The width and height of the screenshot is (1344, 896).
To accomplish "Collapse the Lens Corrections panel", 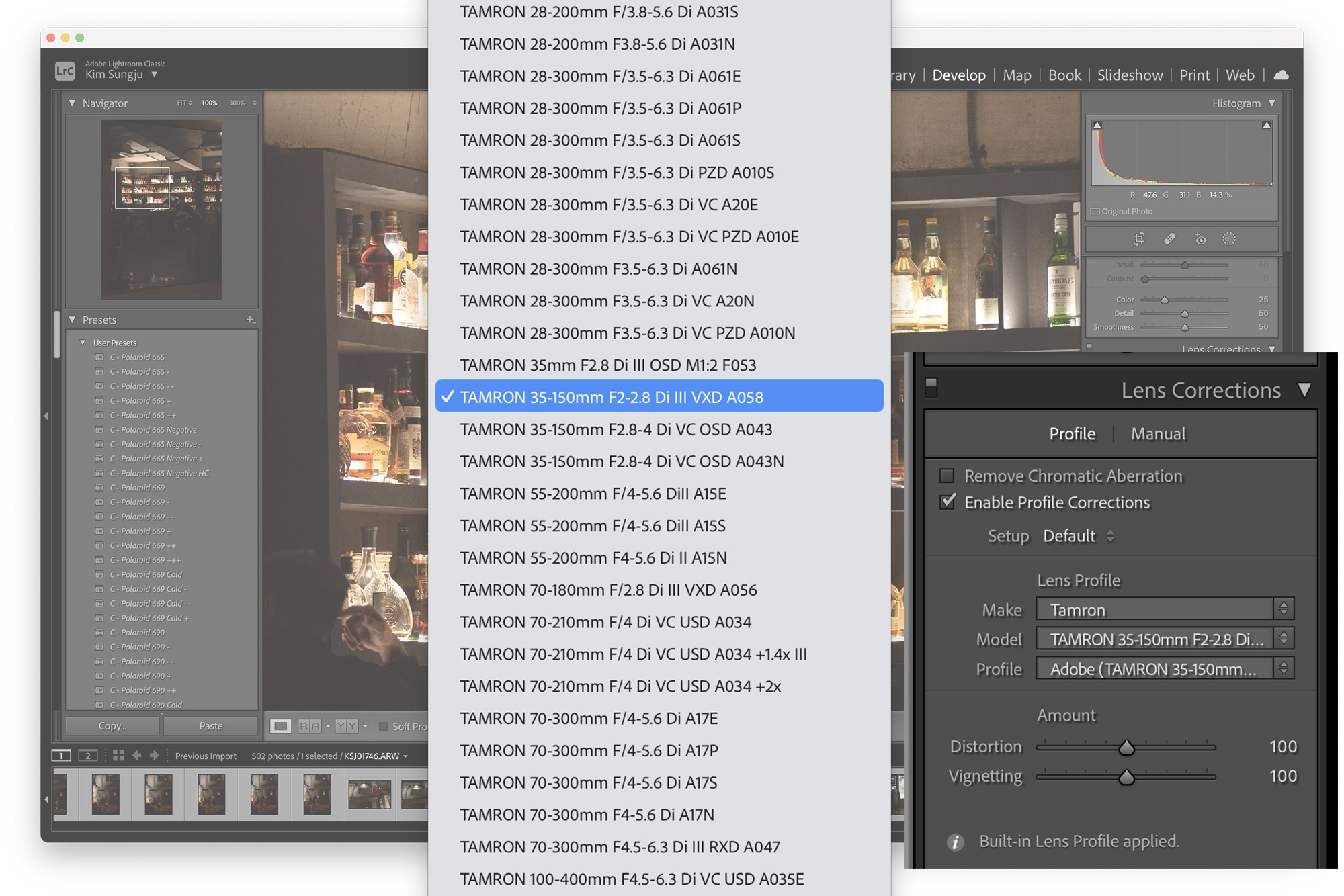I will point(1304,390).
